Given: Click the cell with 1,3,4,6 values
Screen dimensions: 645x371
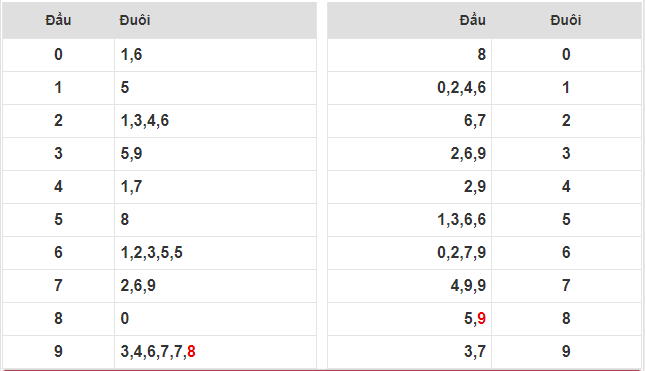Looking at the screenshot, I should coord(215,121).
